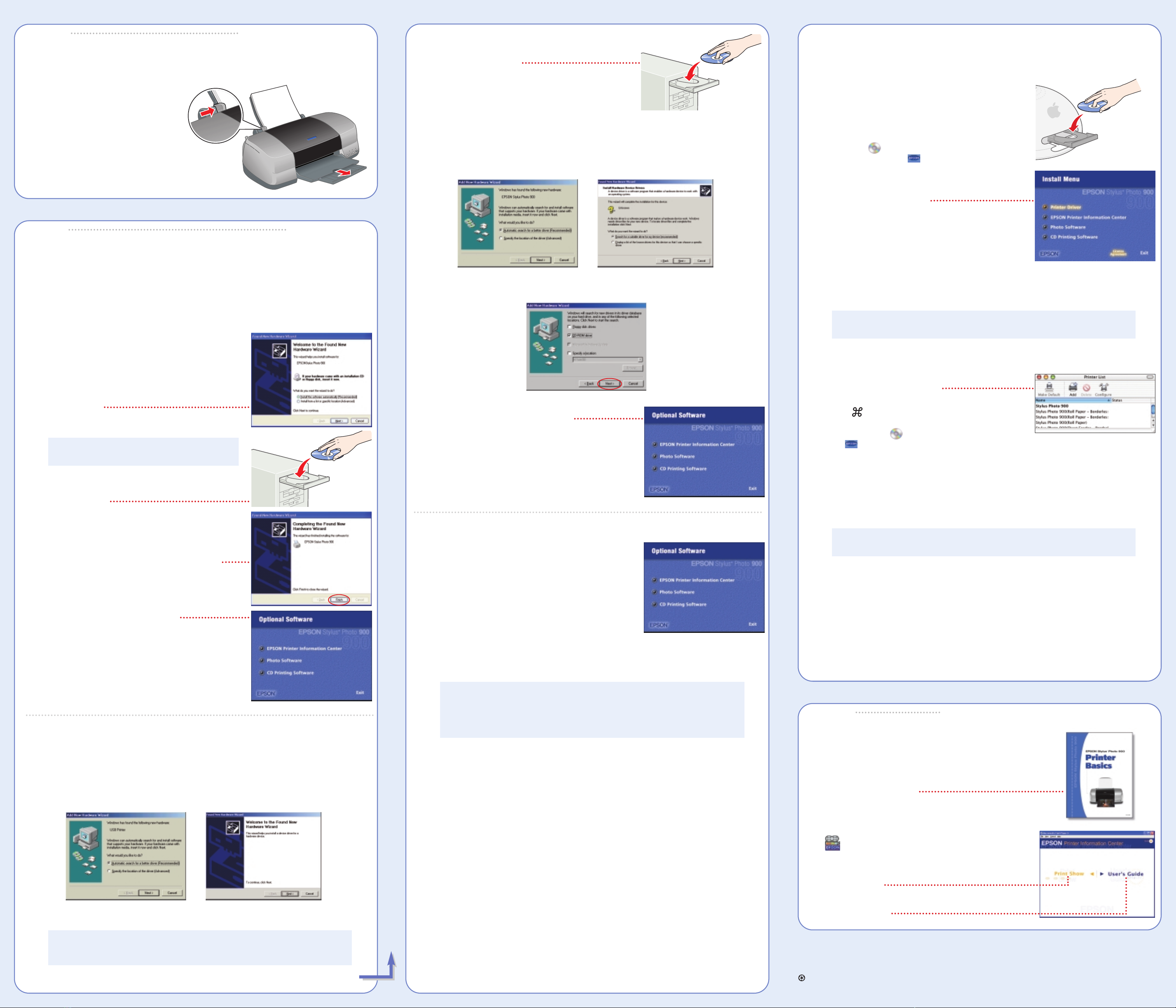Toggle the Printer List toolbar pill button

1149,377
